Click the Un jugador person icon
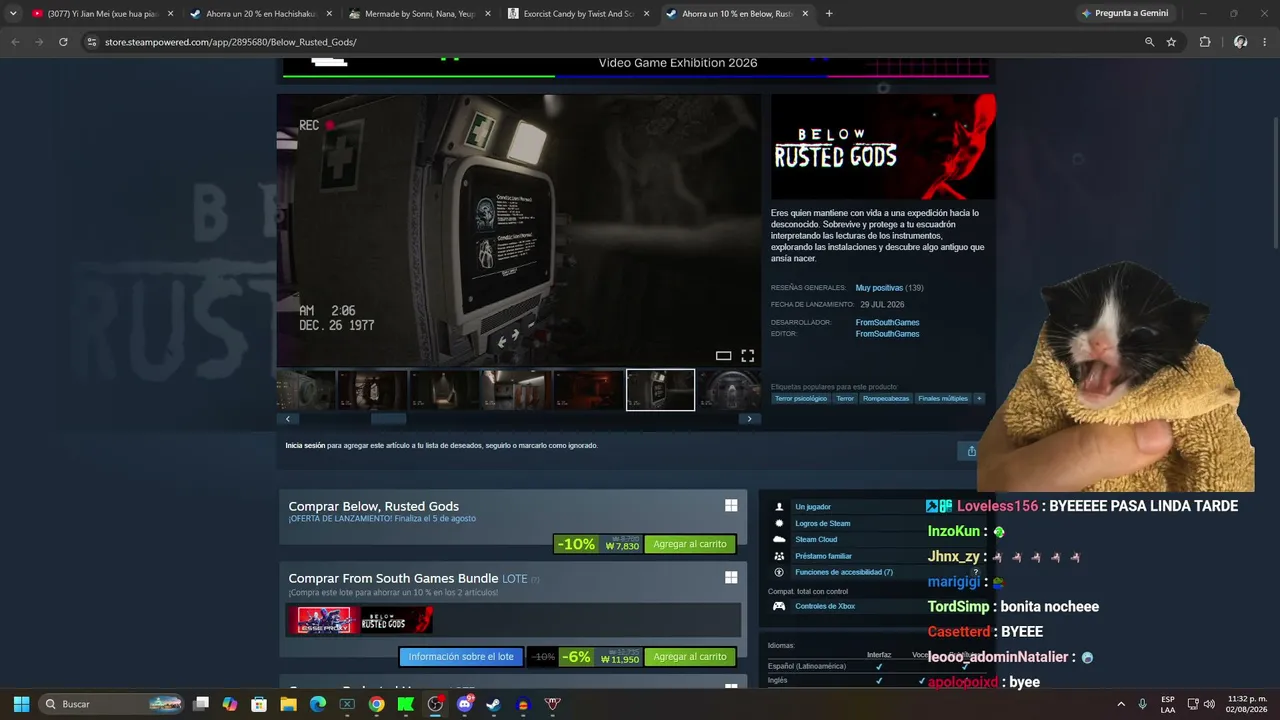Screen dimensions: 1280x720 point(779,507)
